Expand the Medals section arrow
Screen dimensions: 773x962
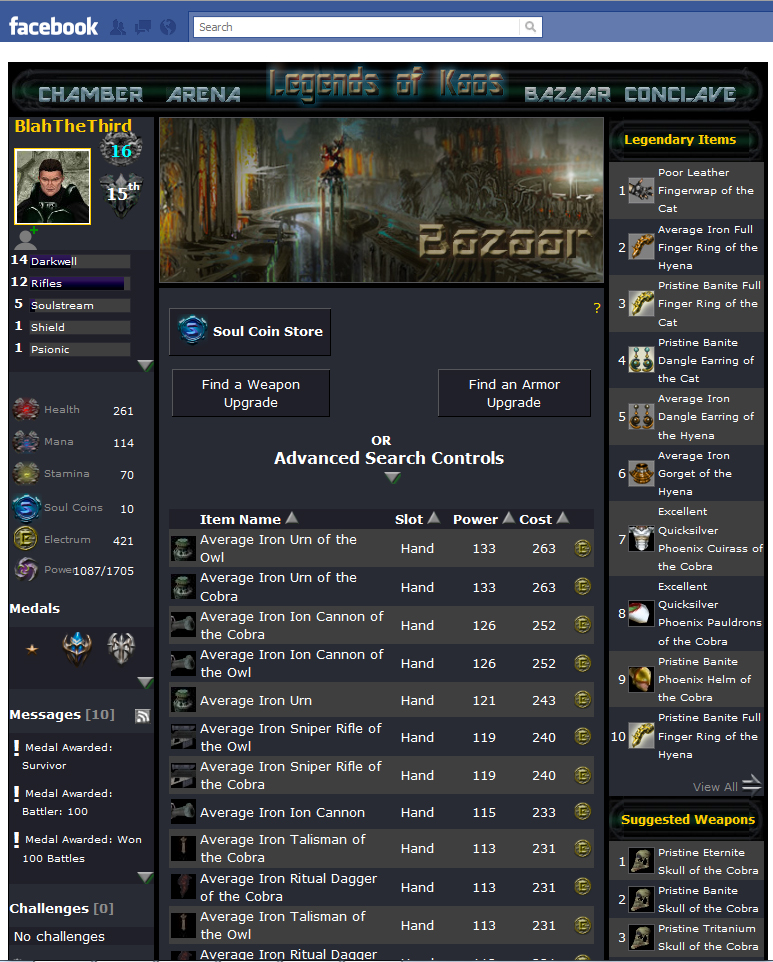[145, 682]
